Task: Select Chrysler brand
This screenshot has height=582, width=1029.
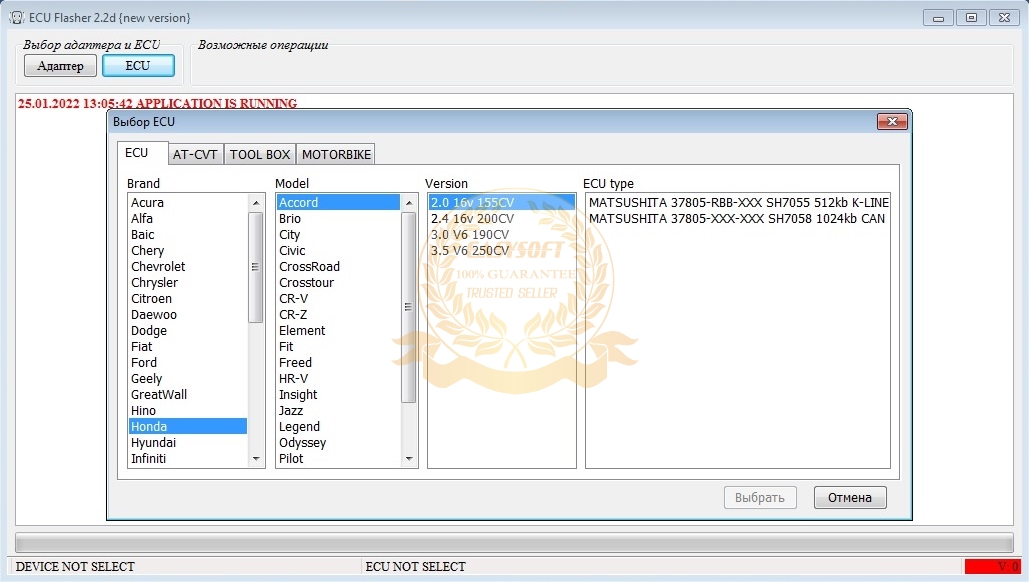Action: pos(188,282)
